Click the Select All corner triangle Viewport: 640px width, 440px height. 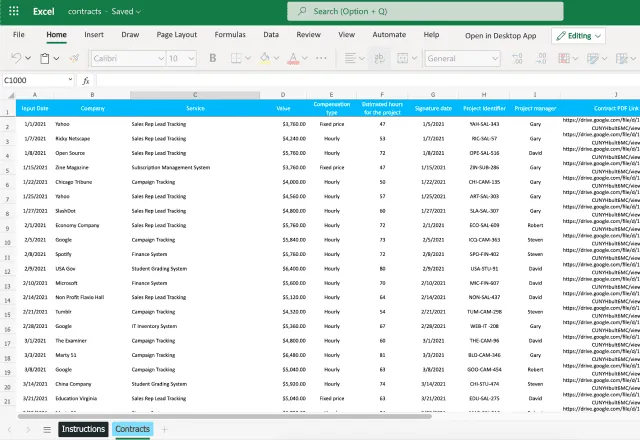click(x=11, y=95)
